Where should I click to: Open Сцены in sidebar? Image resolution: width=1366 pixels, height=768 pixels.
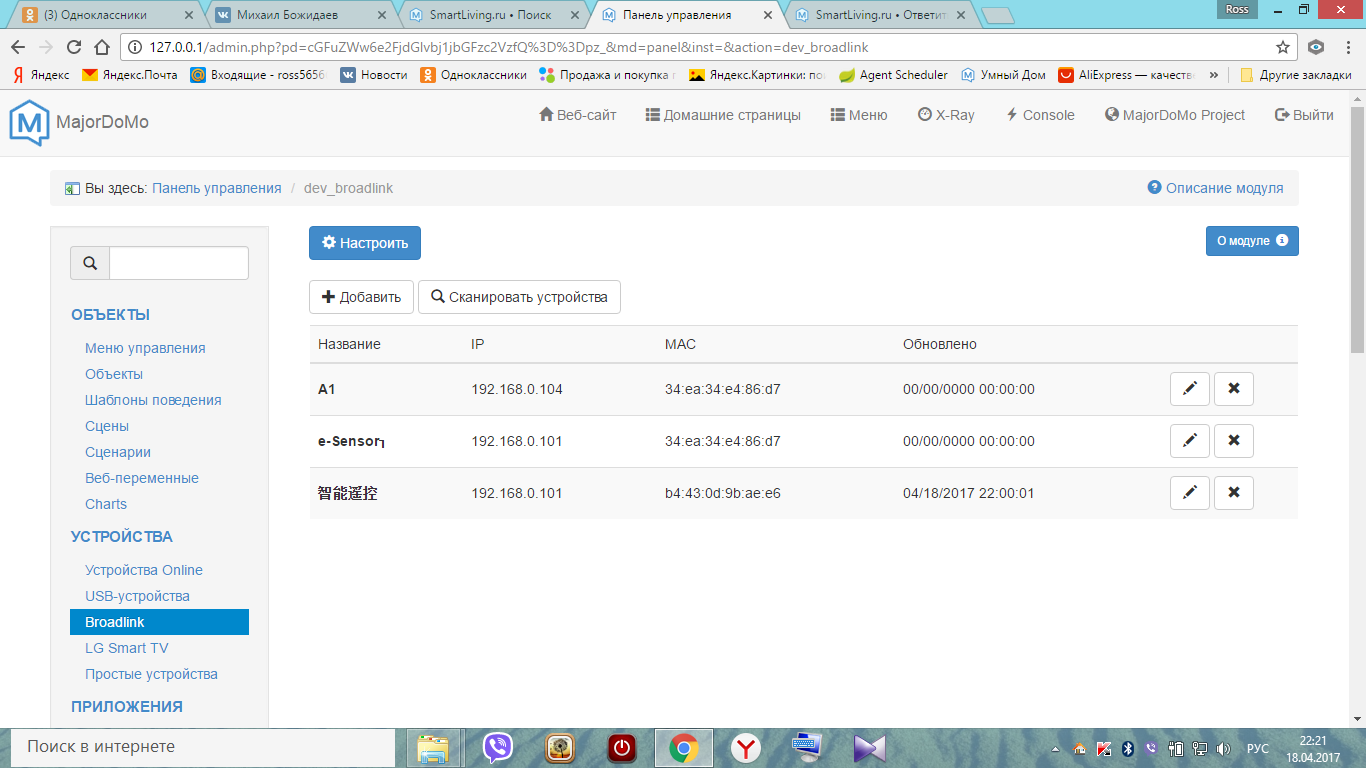click(x=107, y=426)
